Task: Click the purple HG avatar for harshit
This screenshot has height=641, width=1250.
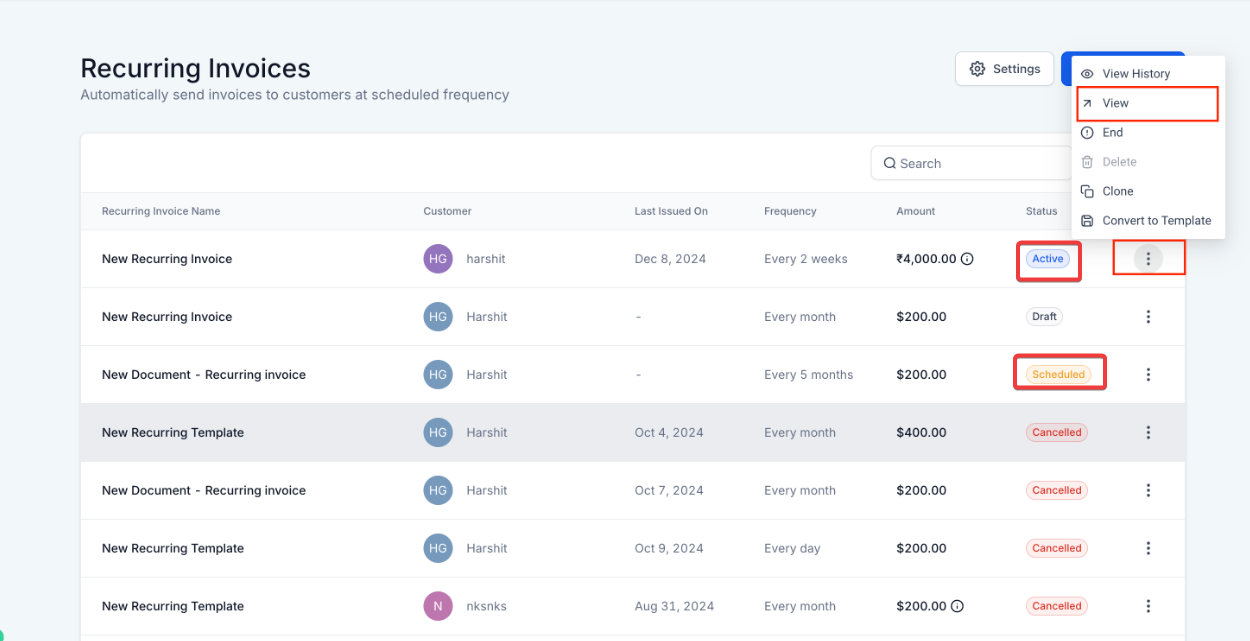Action: point(438,259)
